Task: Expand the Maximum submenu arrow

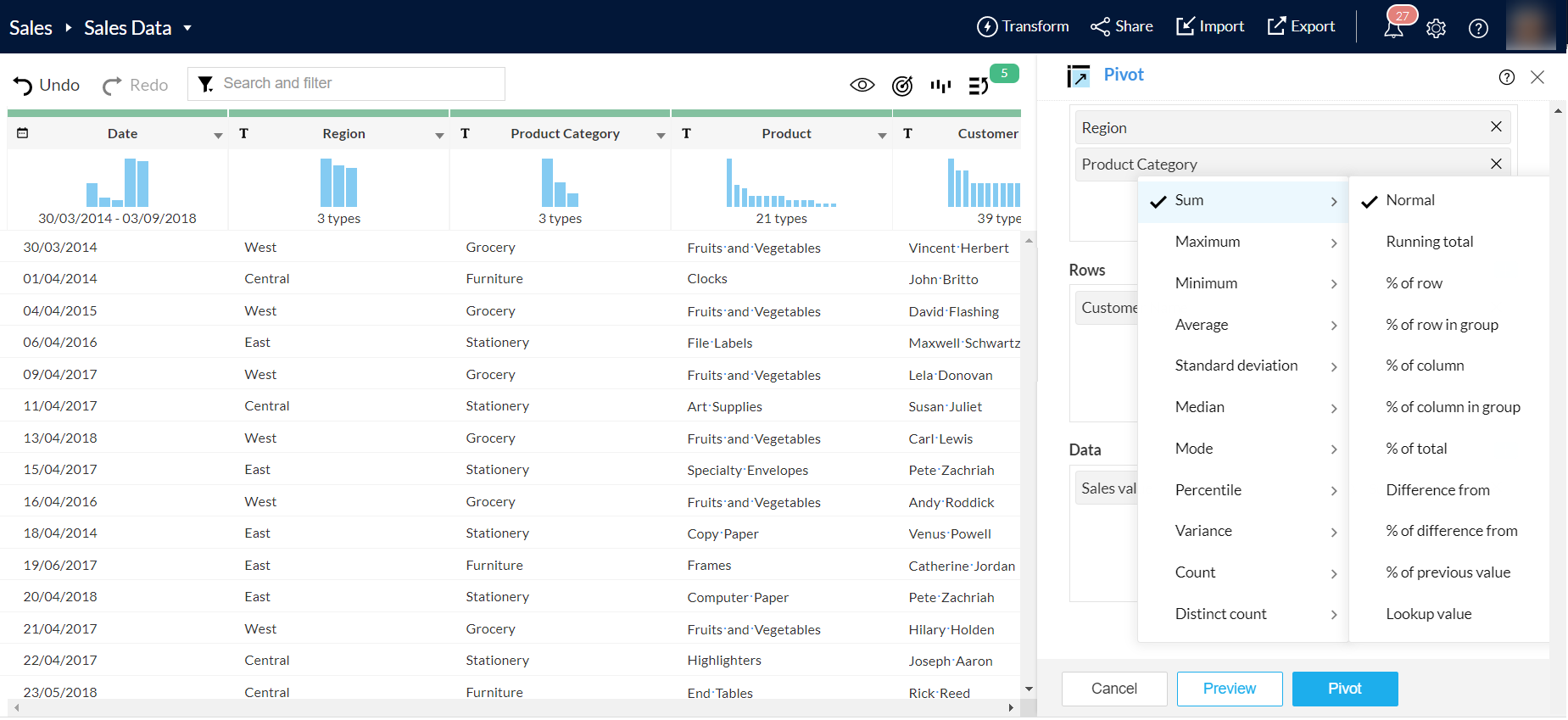Action: [x=1334, y=243]
